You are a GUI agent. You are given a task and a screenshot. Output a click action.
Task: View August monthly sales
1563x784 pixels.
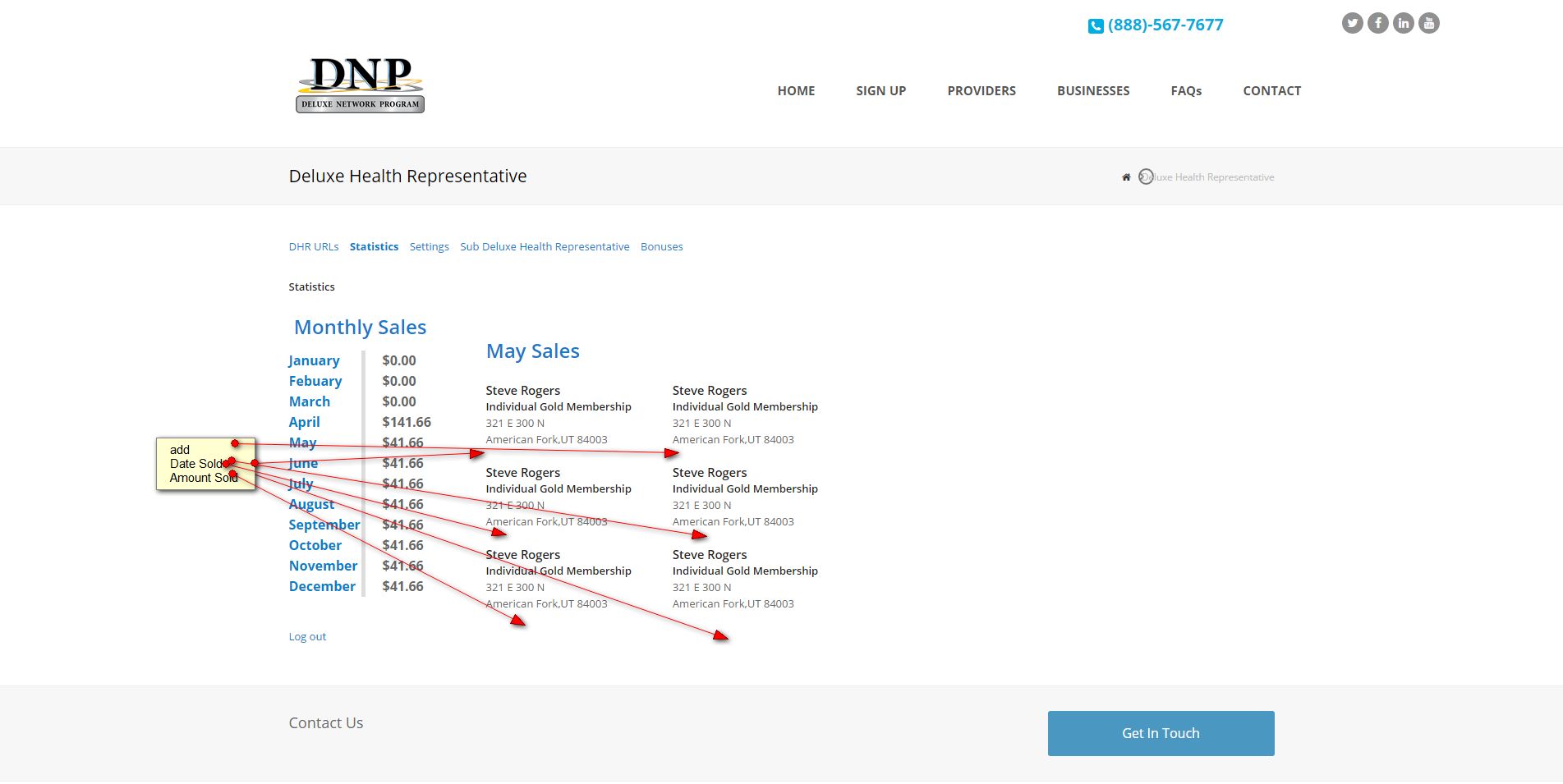(311, 504)
